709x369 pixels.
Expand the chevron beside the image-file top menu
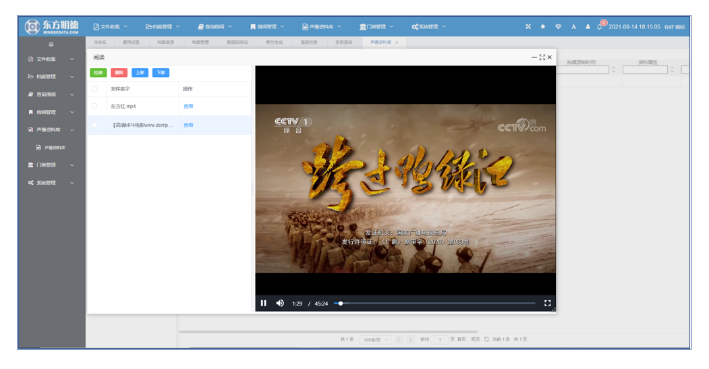339,27
